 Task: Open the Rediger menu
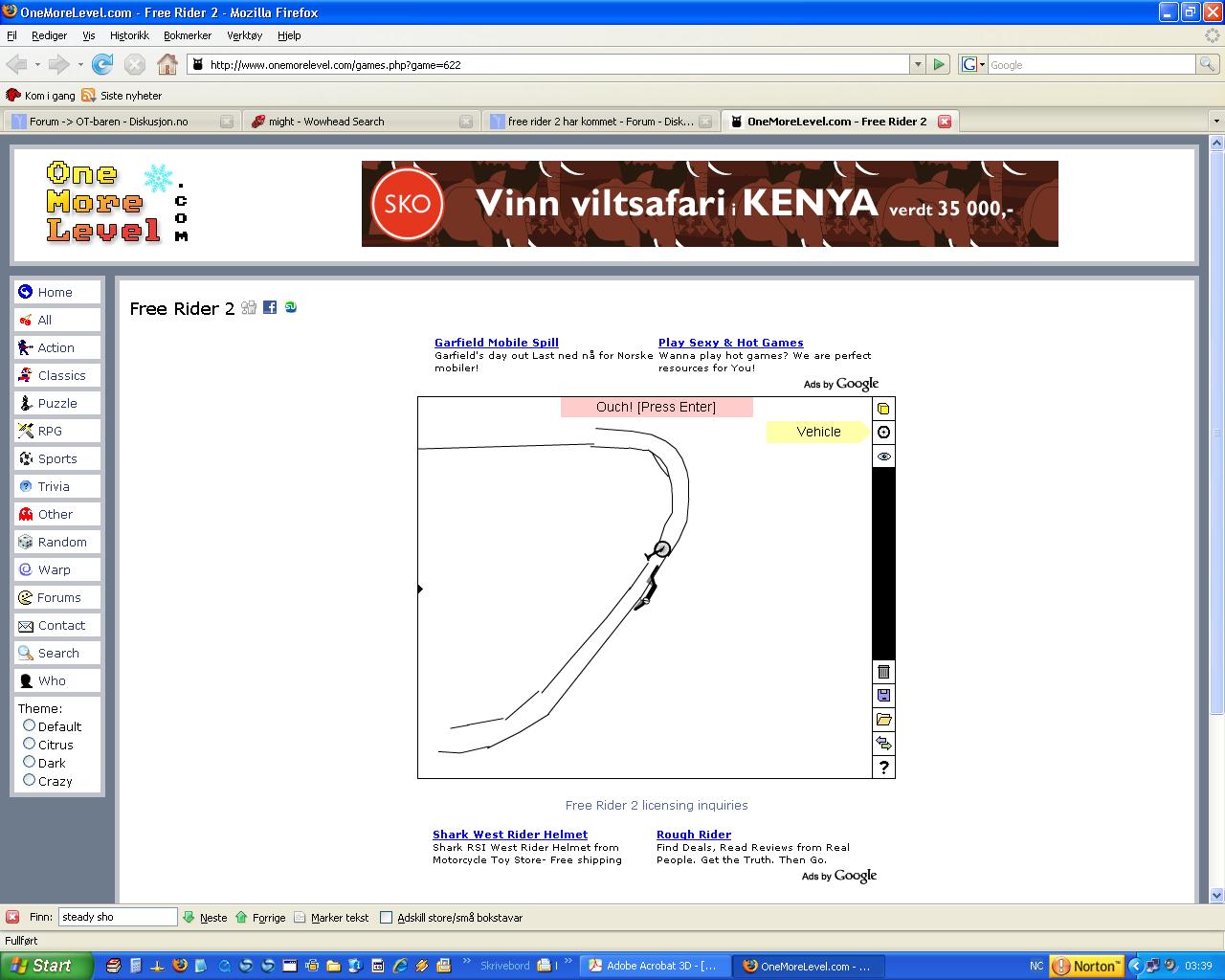tap(49, 35)
